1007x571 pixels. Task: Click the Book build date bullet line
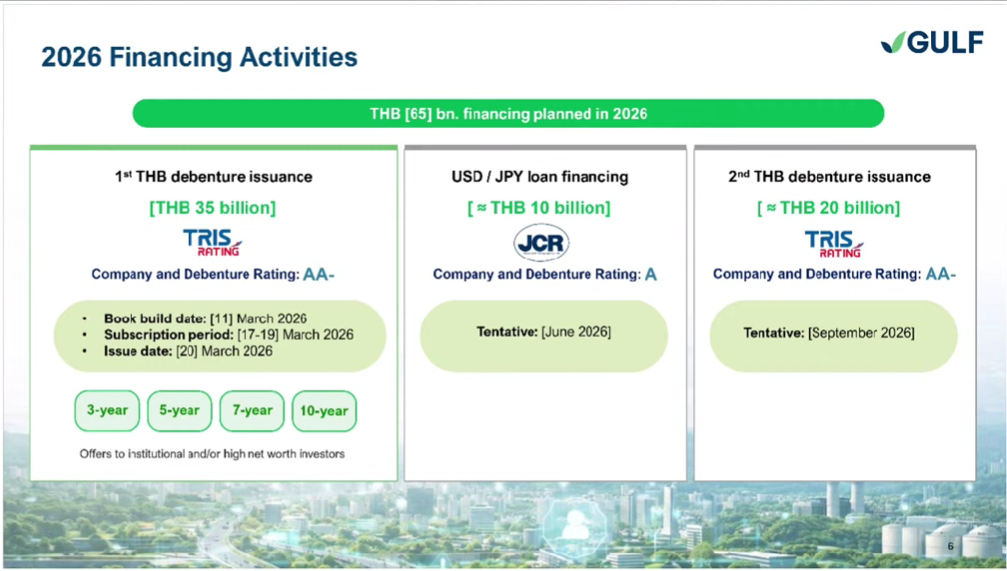[205, 319]
